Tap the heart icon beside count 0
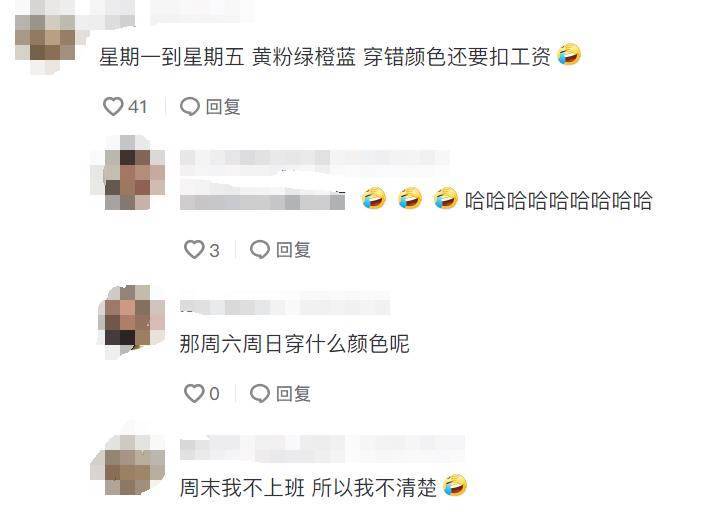The image size is (702, 521). [194, 393]
